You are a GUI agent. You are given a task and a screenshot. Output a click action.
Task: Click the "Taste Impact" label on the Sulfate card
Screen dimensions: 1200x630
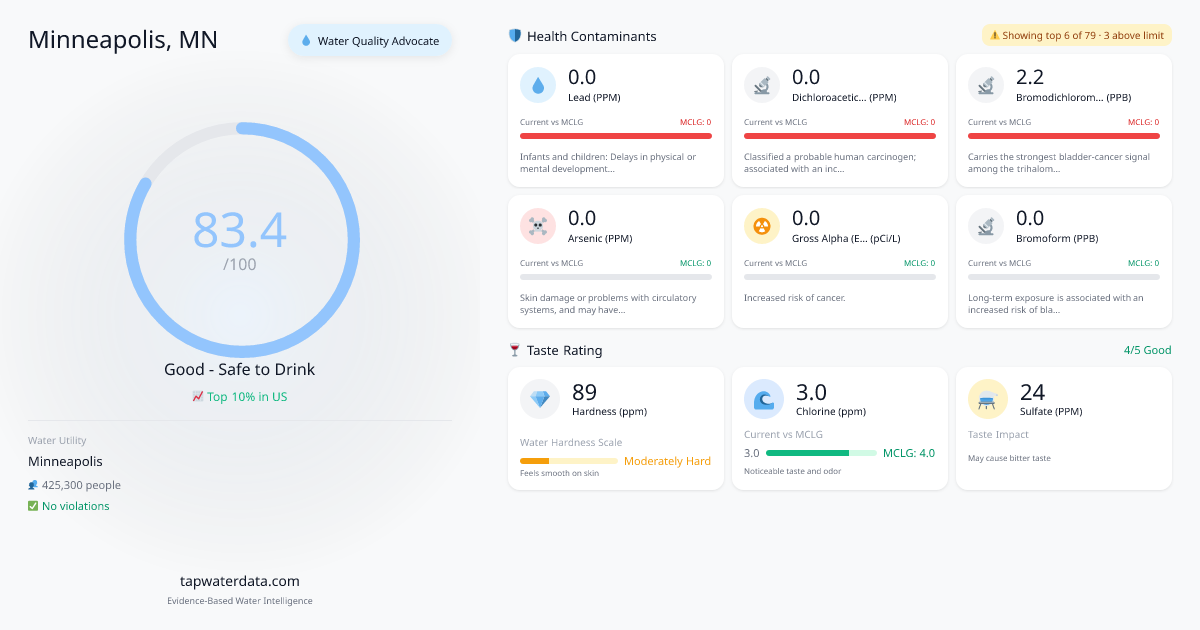(998, 435)
